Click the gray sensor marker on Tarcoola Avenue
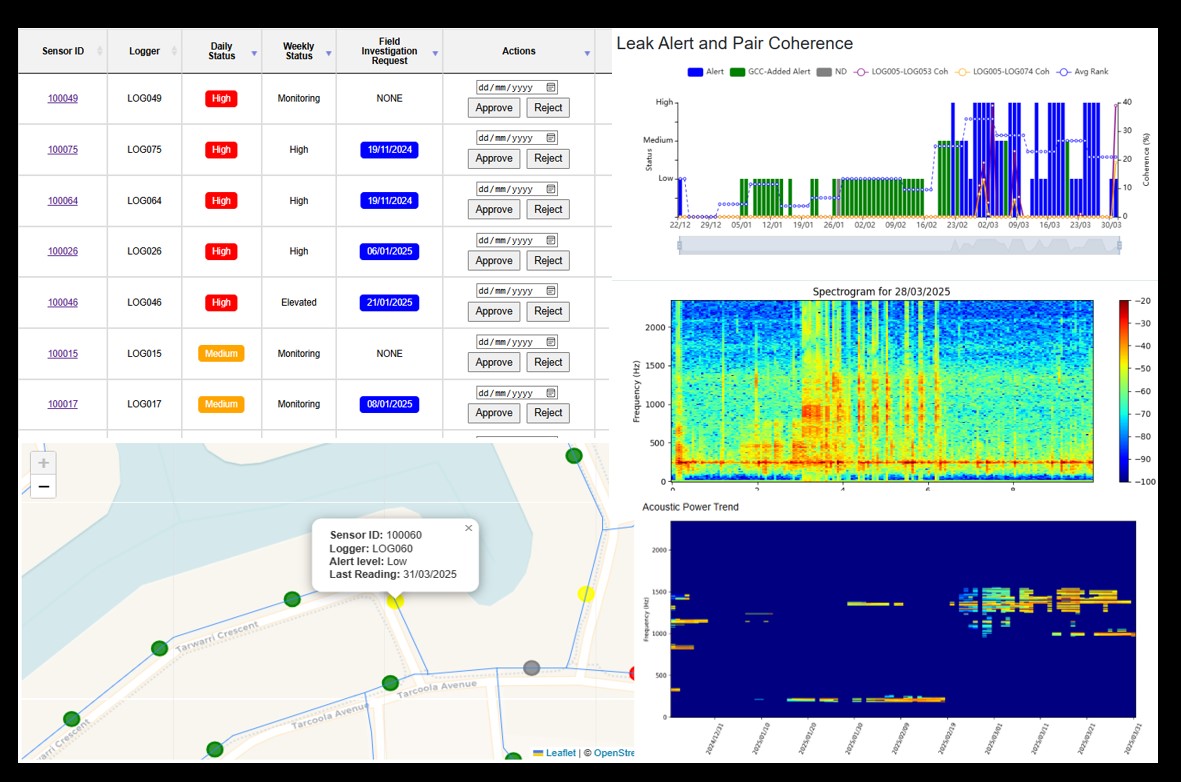This screenshot has height=782, width=1181. click(532, 668)
